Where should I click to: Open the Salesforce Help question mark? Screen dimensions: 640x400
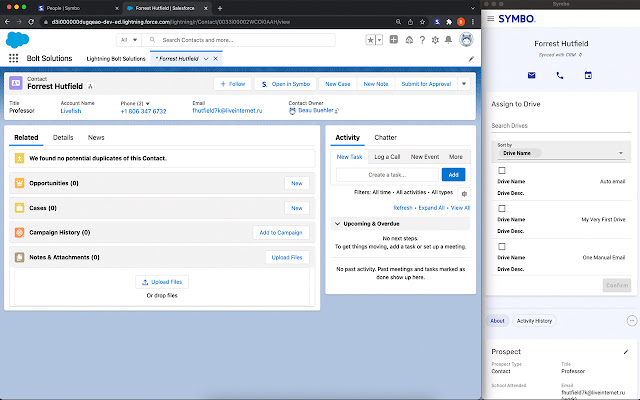[422, 40]
